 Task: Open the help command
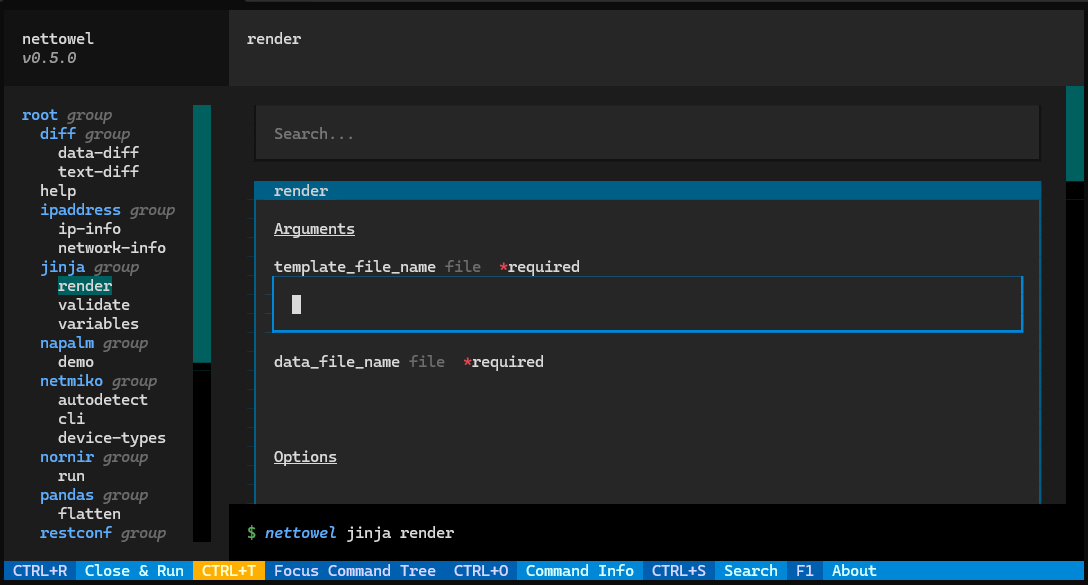pyautogui.click(x=58, y=191)
